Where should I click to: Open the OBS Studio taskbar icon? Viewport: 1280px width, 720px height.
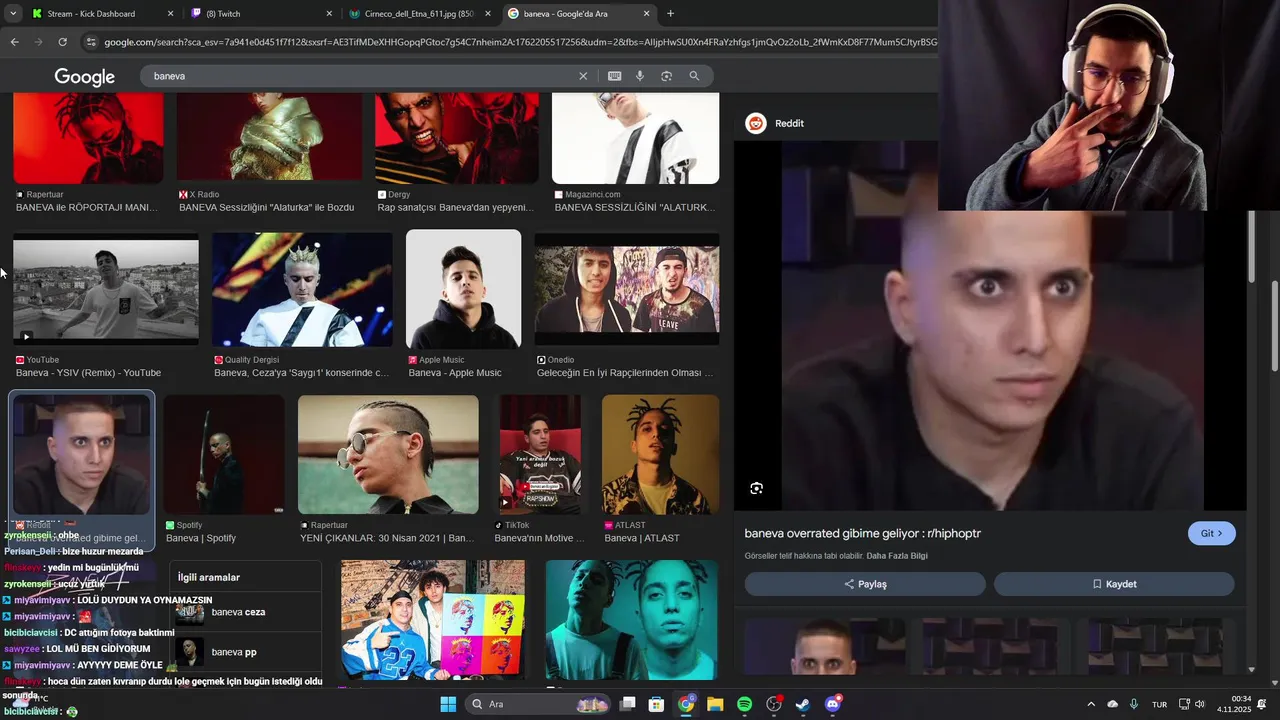coord(774,704)
